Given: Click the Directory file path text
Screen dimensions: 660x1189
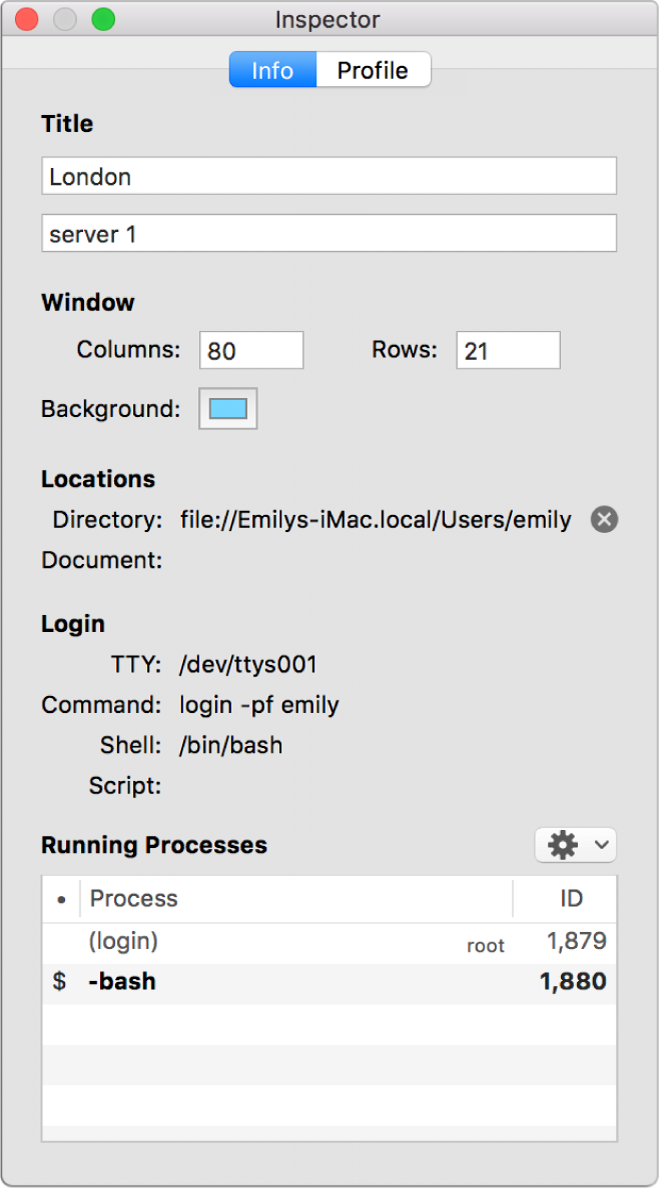Looking at the screenshot, I should 376,520.
